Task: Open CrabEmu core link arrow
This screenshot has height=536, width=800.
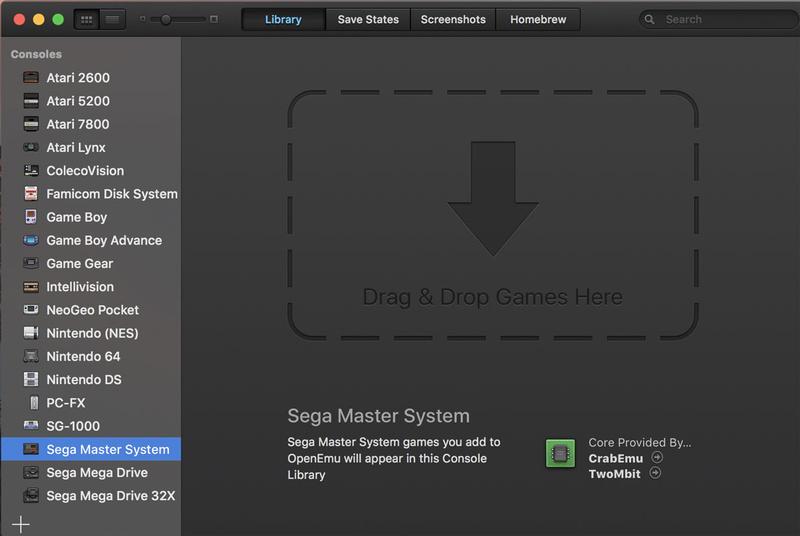Action: pos(657,457)
